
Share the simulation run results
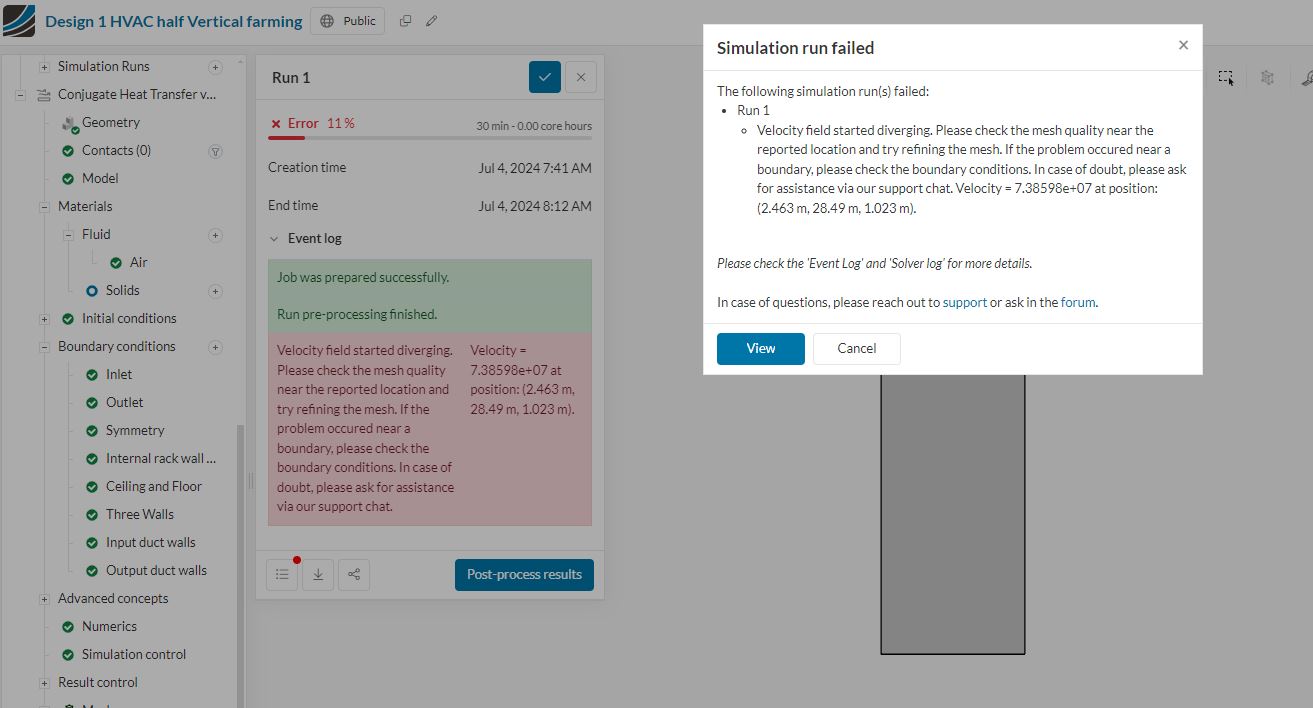354,574
